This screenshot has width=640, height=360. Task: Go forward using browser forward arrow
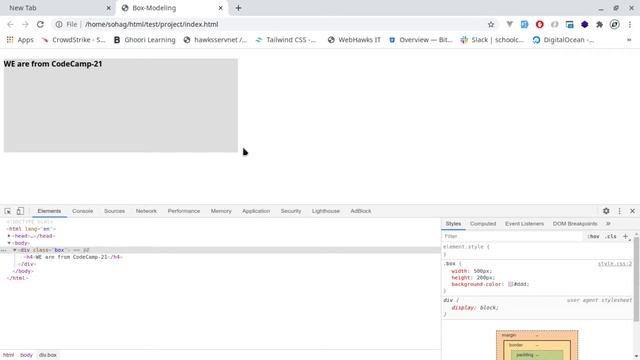[25, 24]
